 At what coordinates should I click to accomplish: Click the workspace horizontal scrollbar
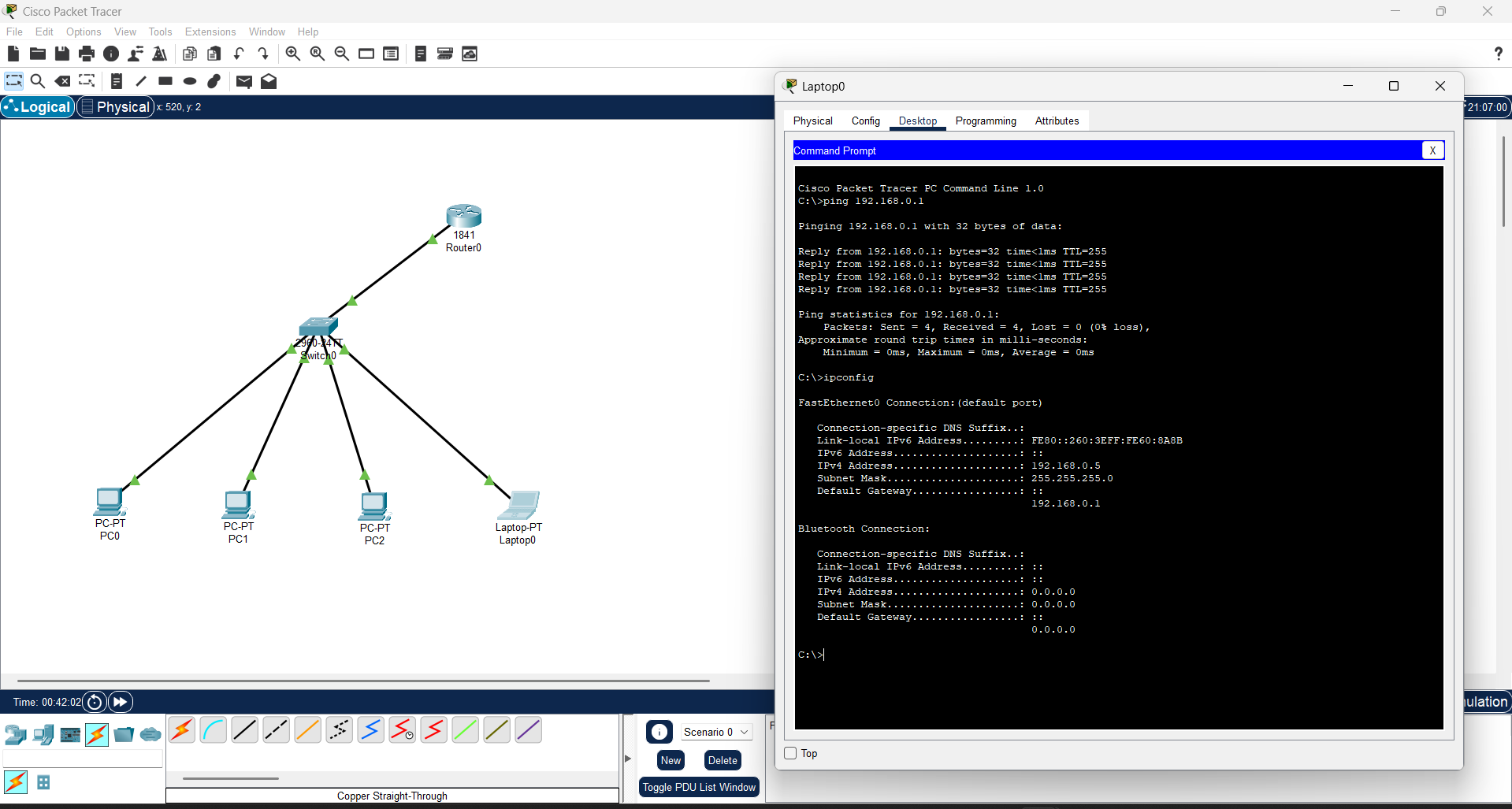coord(363,681)
